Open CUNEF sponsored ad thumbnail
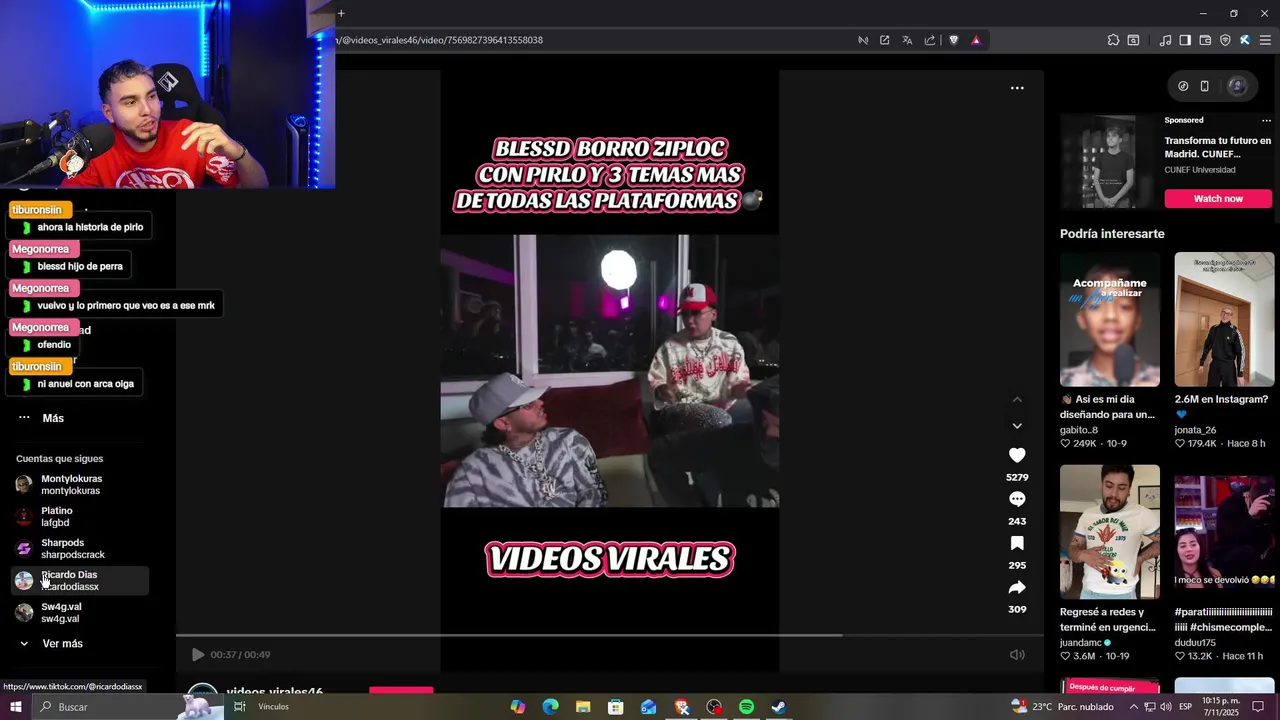The width and height of the screenshot is (1280, 720). point(1110,161)
